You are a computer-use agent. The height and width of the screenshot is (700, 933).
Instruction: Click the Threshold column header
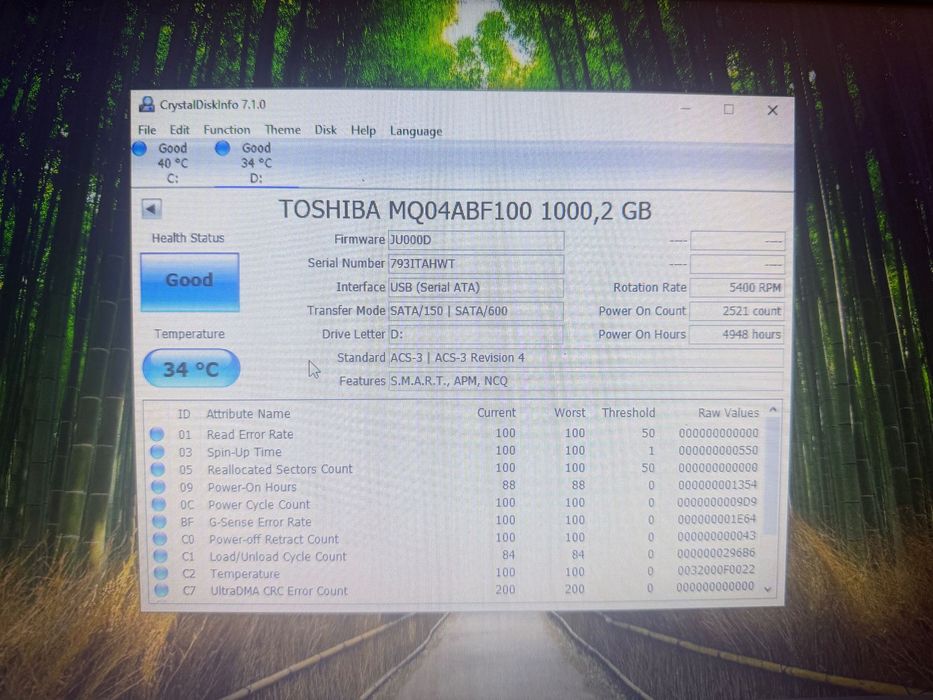tap(628, 412)
